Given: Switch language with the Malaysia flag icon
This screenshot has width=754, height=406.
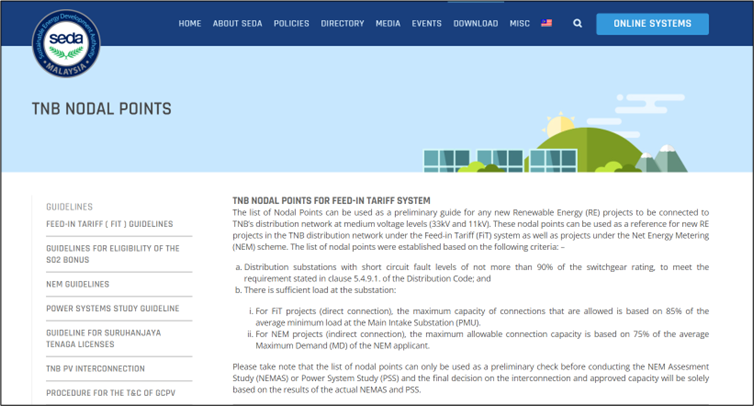Looking at the screenshot, I should click(x=547, y=23).
